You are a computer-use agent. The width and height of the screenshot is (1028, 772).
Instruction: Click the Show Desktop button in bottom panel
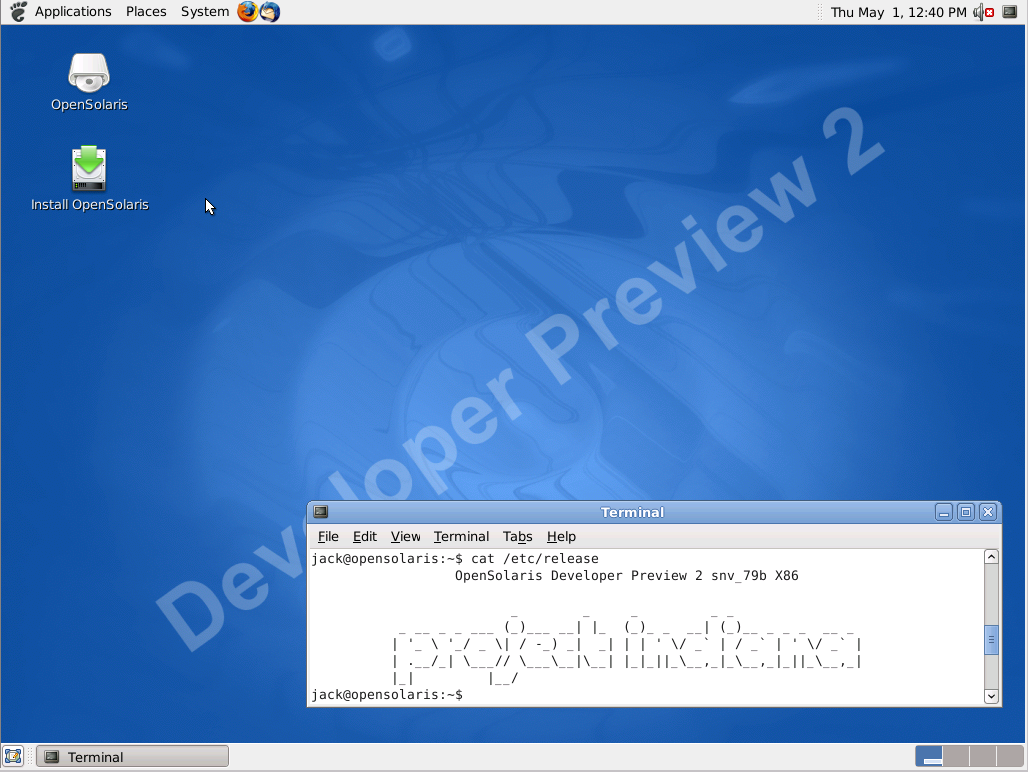(x=13, y=756)
